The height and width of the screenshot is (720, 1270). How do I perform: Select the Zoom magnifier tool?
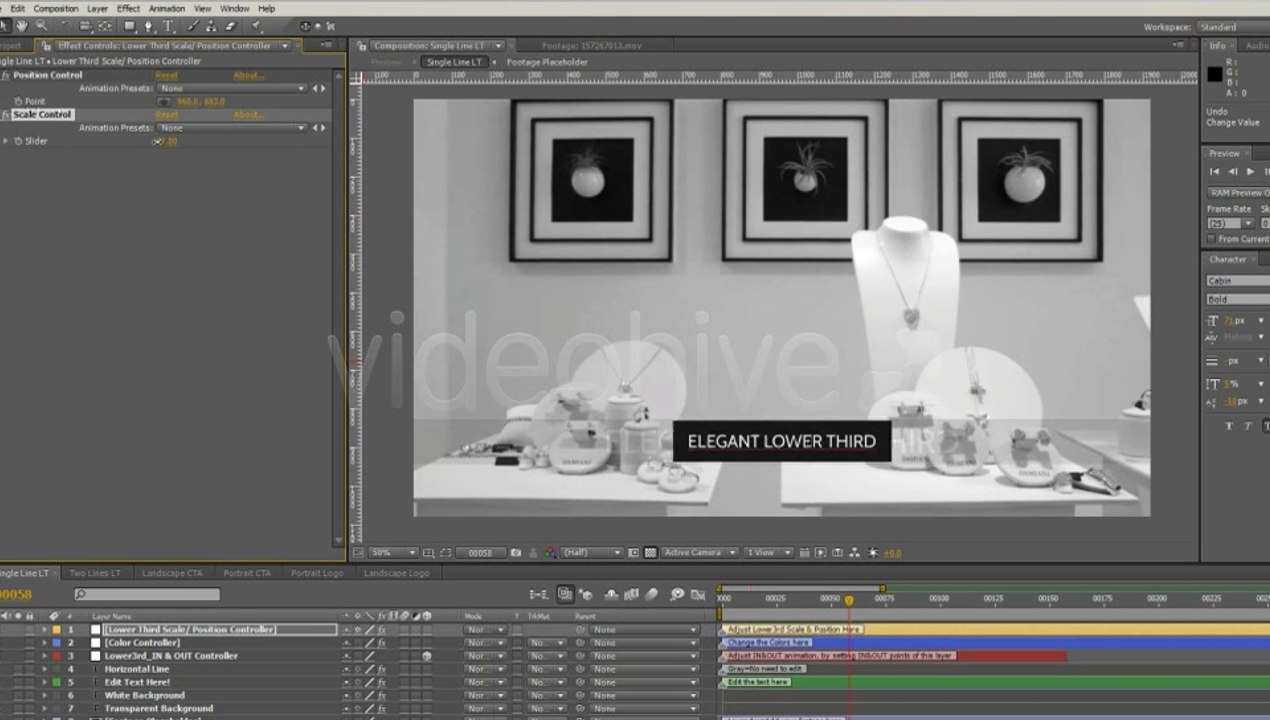(x=41, y=26)
